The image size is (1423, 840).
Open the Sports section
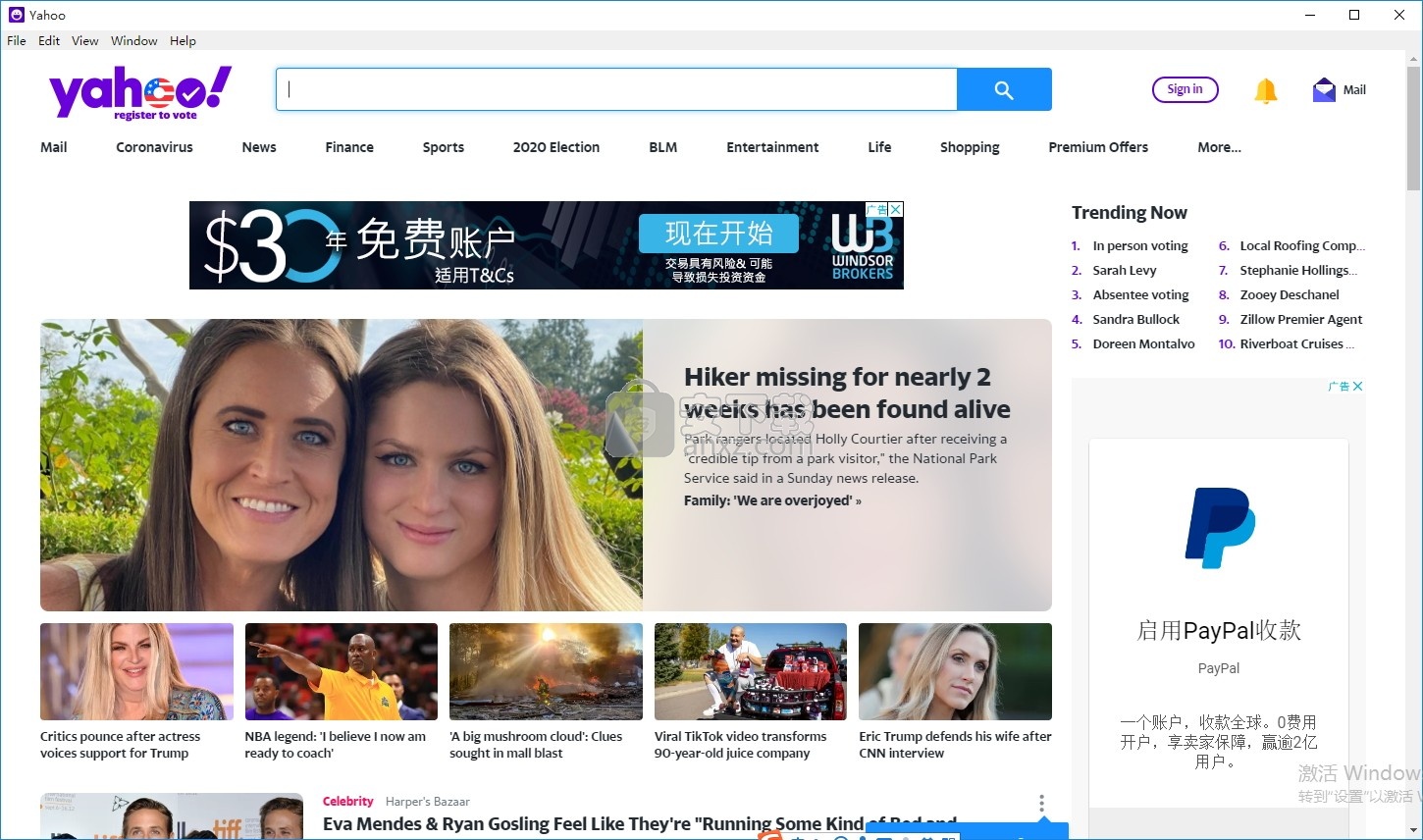444,147
